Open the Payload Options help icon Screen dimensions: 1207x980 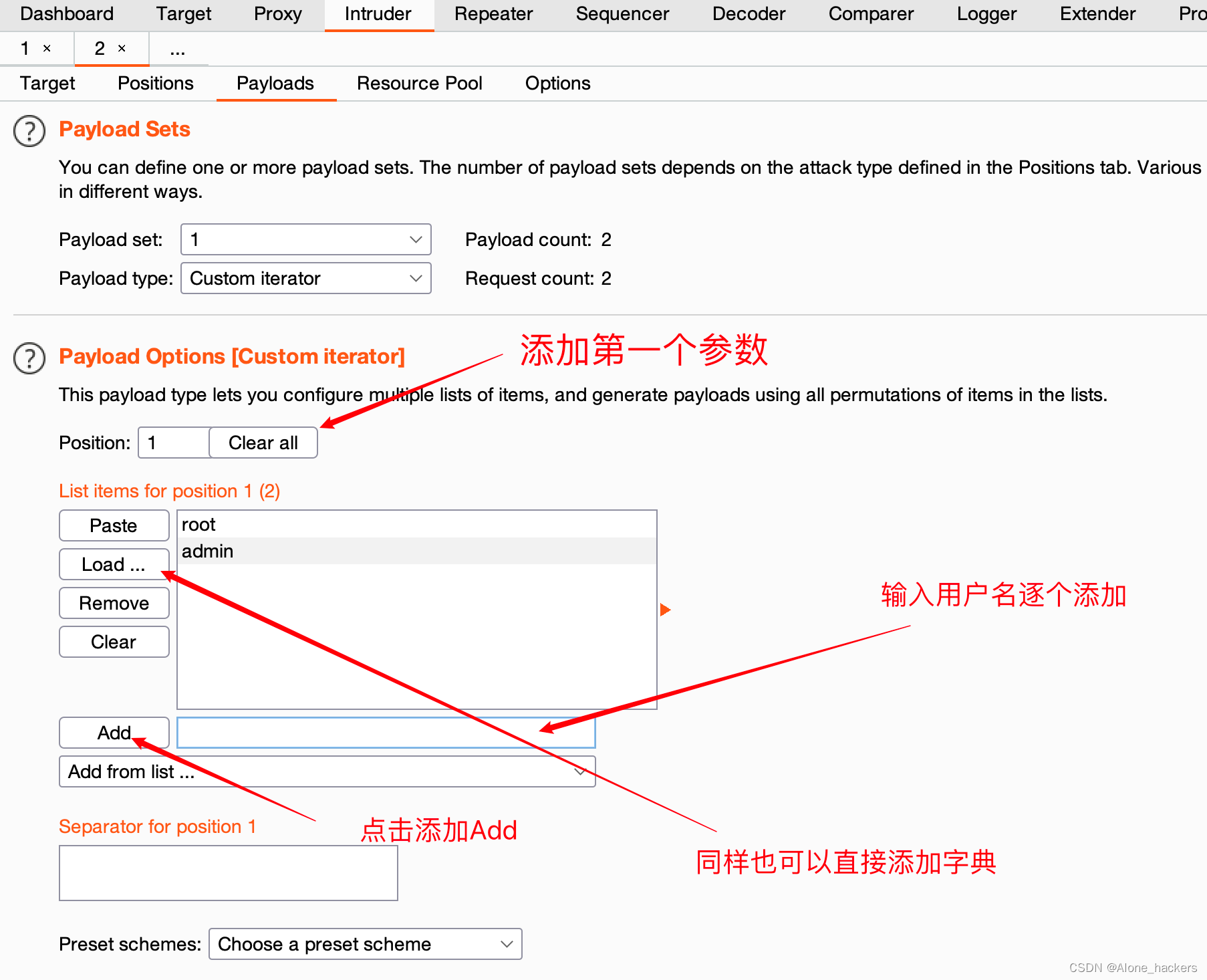coord(29,358)
